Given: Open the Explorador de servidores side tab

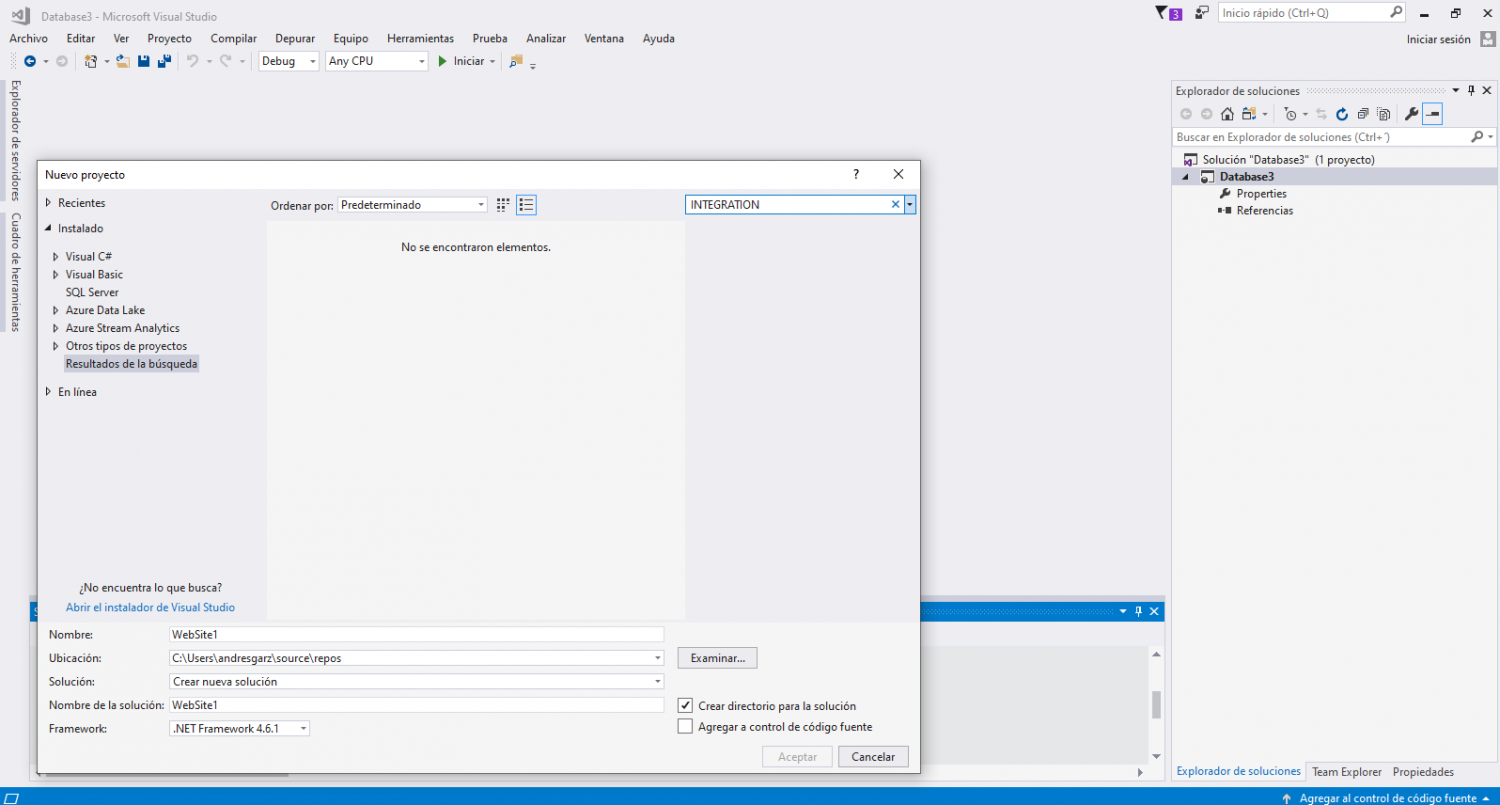Looking at the screenshot, I should click(15, 141).
